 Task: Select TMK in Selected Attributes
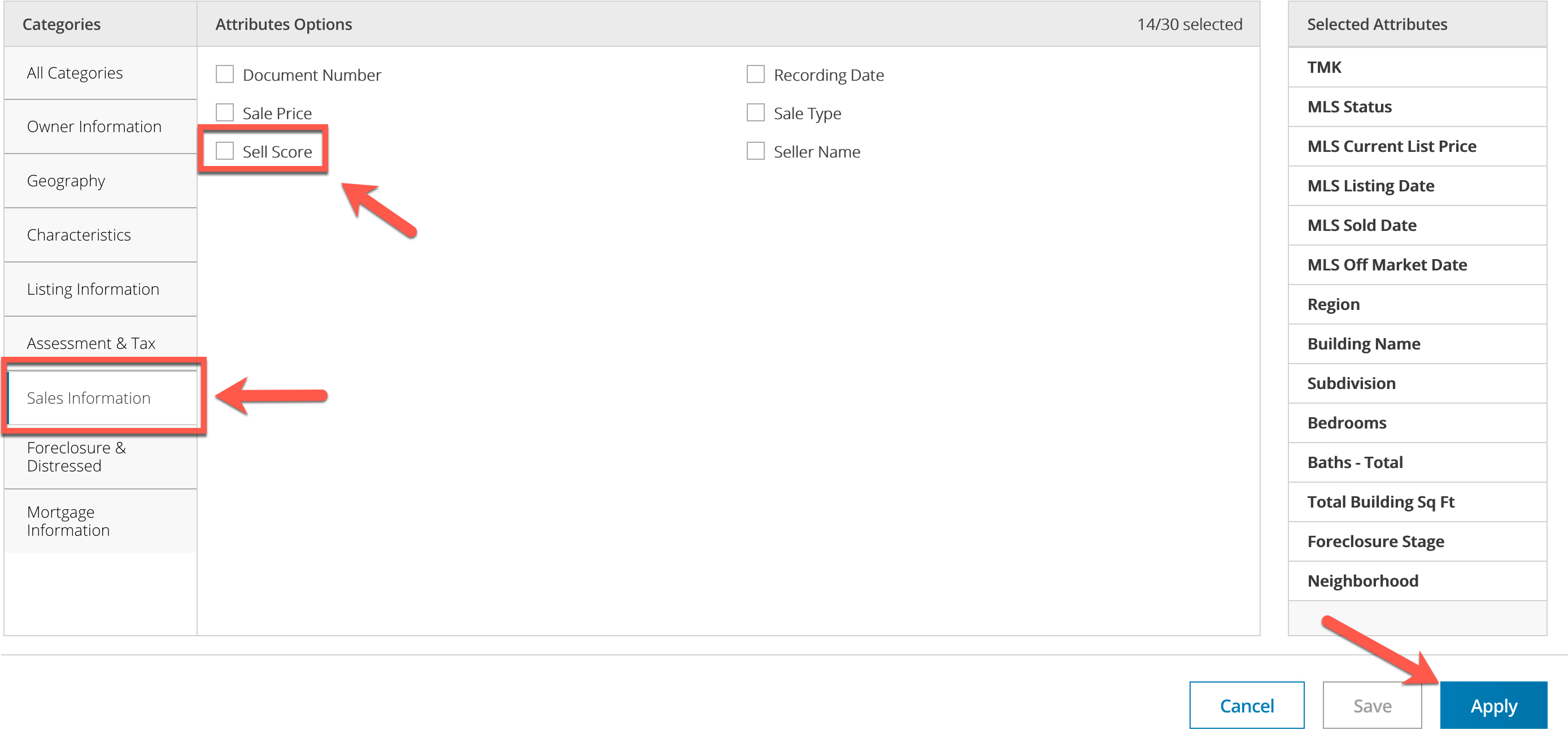click(1325, 67)
